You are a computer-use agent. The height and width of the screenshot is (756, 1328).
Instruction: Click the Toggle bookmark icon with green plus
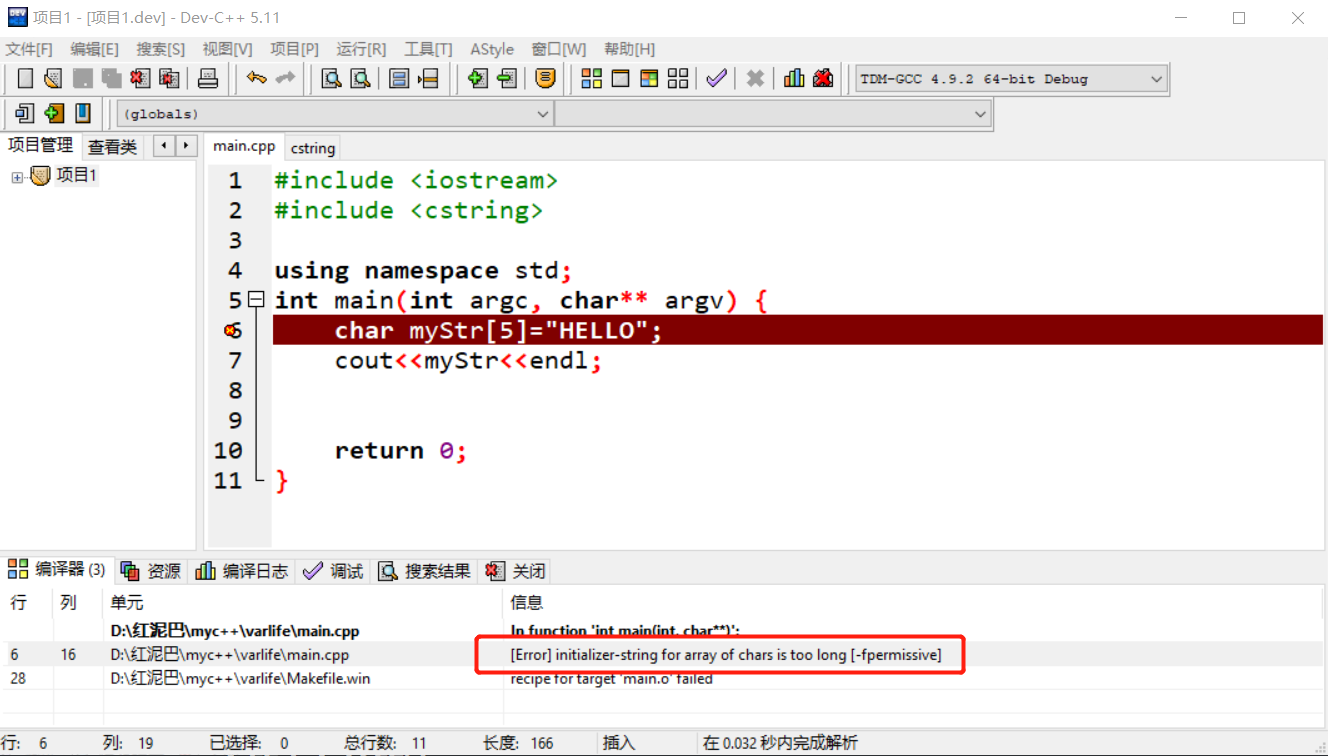tap(54, 113)
